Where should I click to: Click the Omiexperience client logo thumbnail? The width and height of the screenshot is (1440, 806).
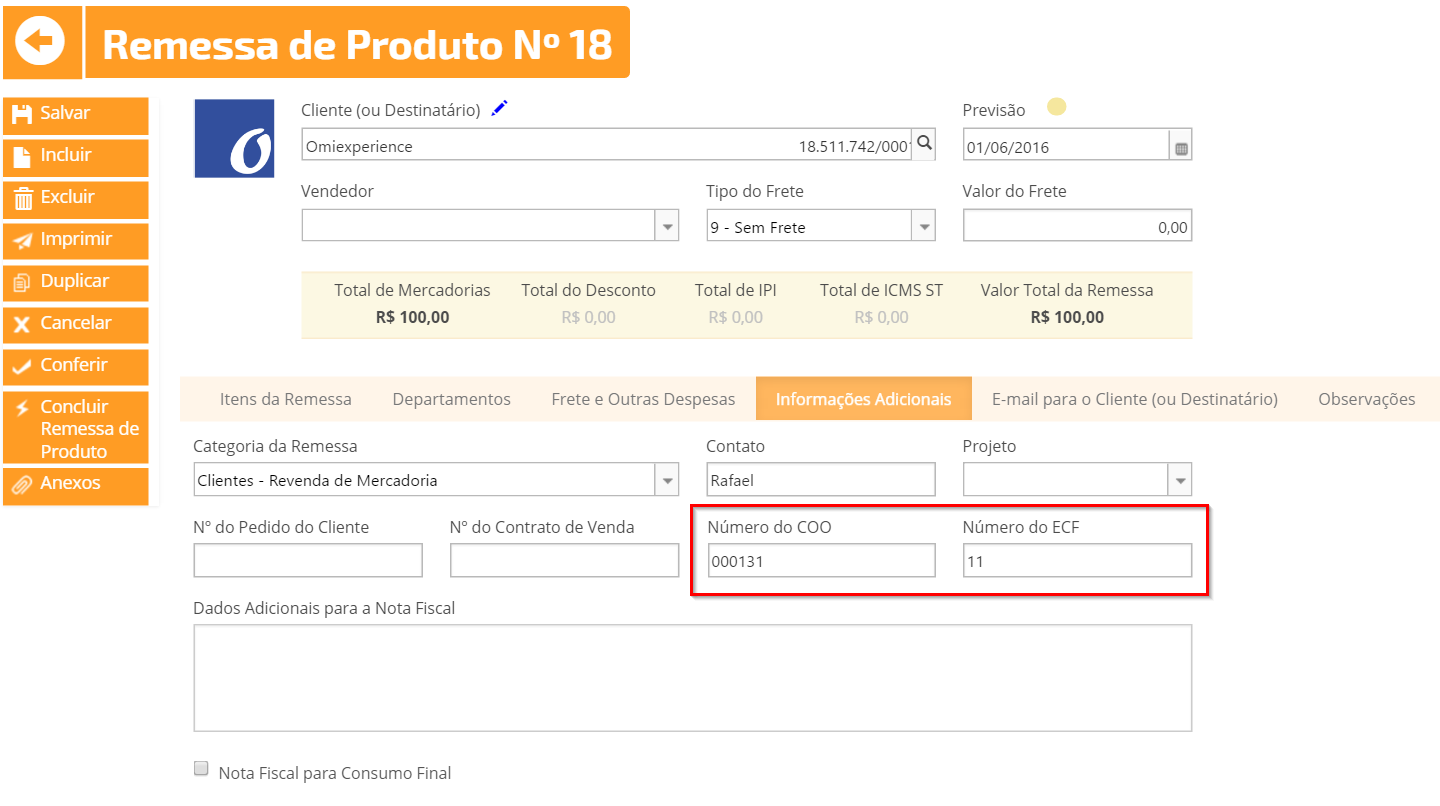[x=234, y=138]
